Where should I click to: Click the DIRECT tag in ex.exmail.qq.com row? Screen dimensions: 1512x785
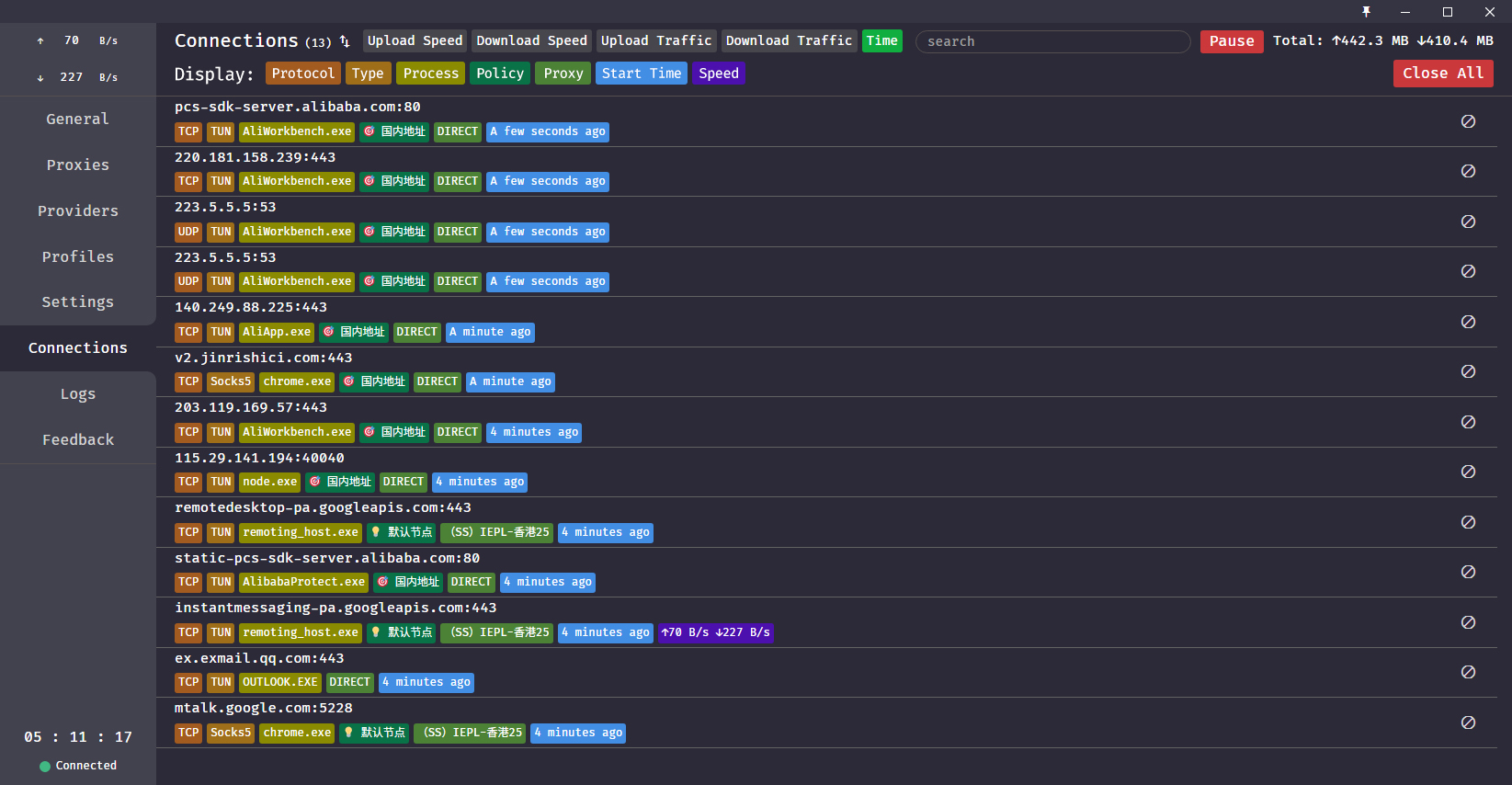tap(349, 682)
